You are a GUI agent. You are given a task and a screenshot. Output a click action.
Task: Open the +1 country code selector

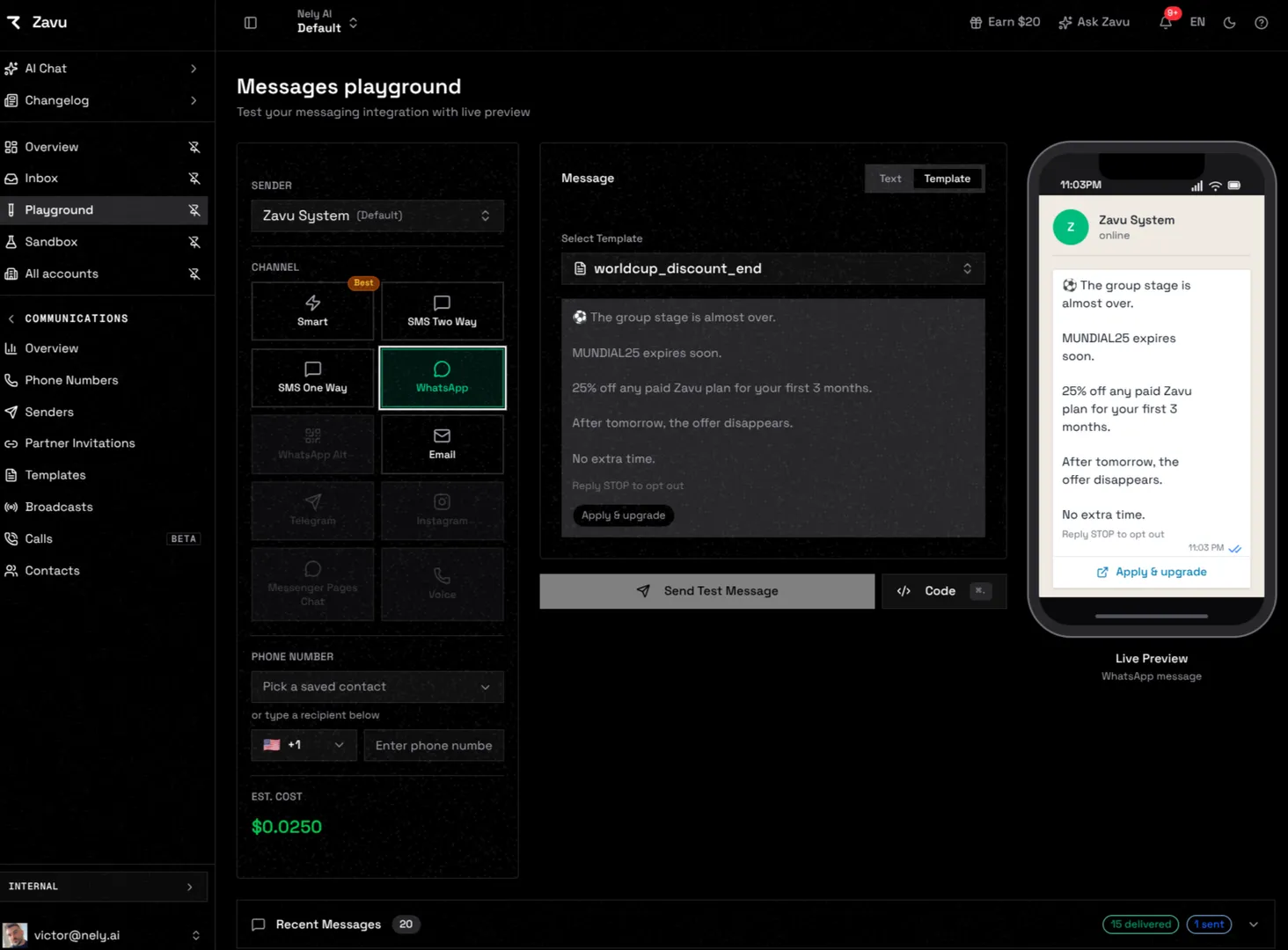coord(304,745)
